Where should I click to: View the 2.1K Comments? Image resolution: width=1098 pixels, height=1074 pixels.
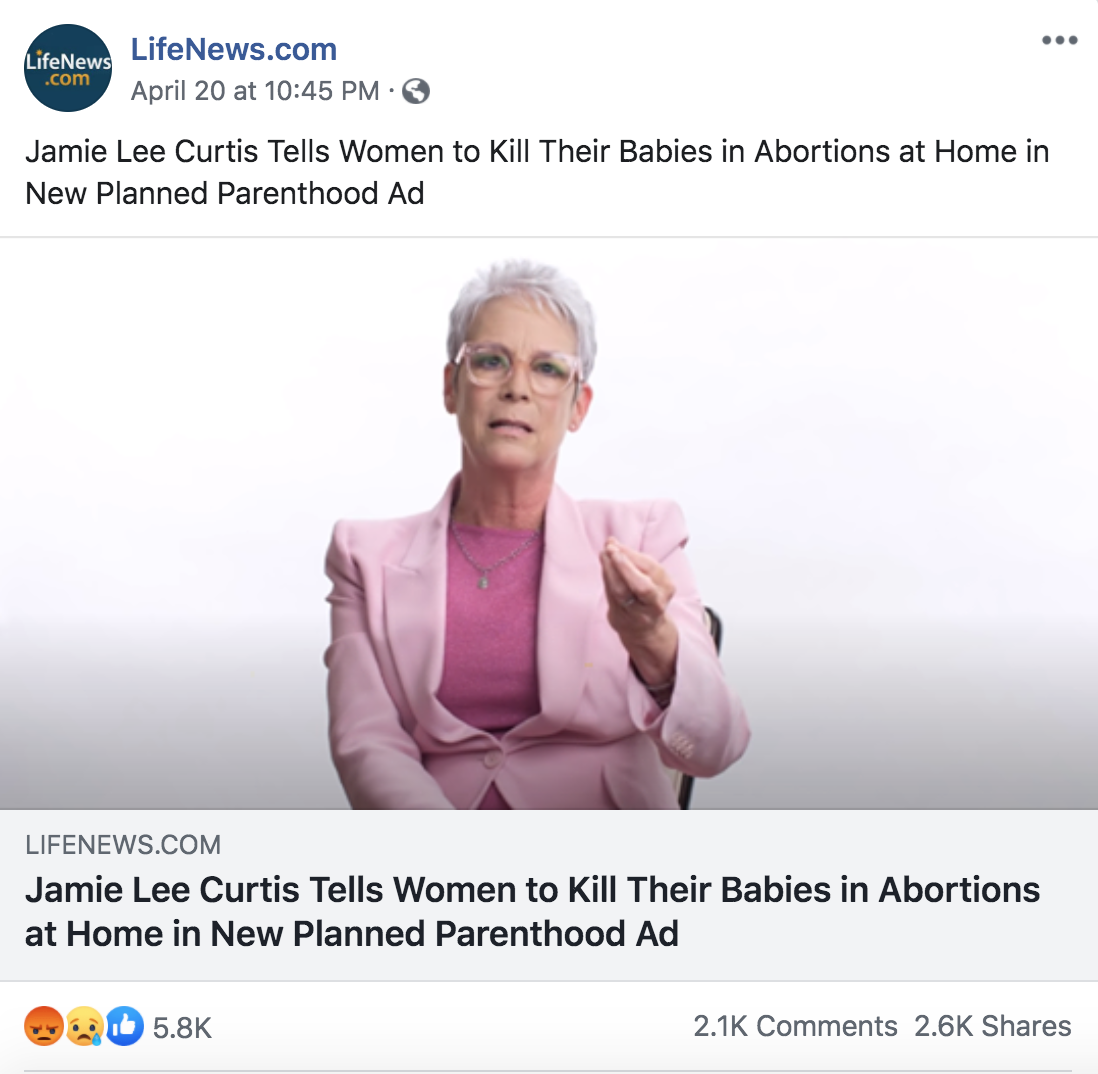click(795, 1026)
